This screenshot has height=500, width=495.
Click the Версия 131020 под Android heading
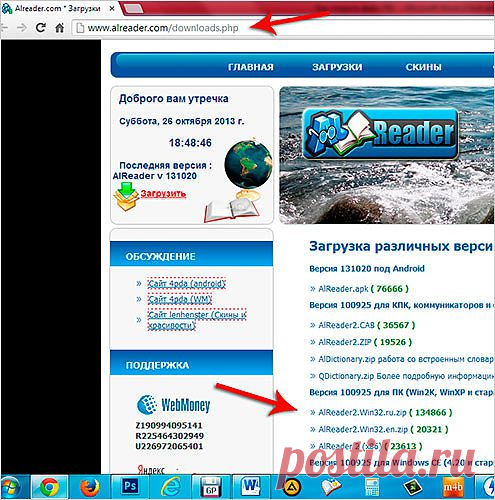pyautogui.click(x=367, y=269)
